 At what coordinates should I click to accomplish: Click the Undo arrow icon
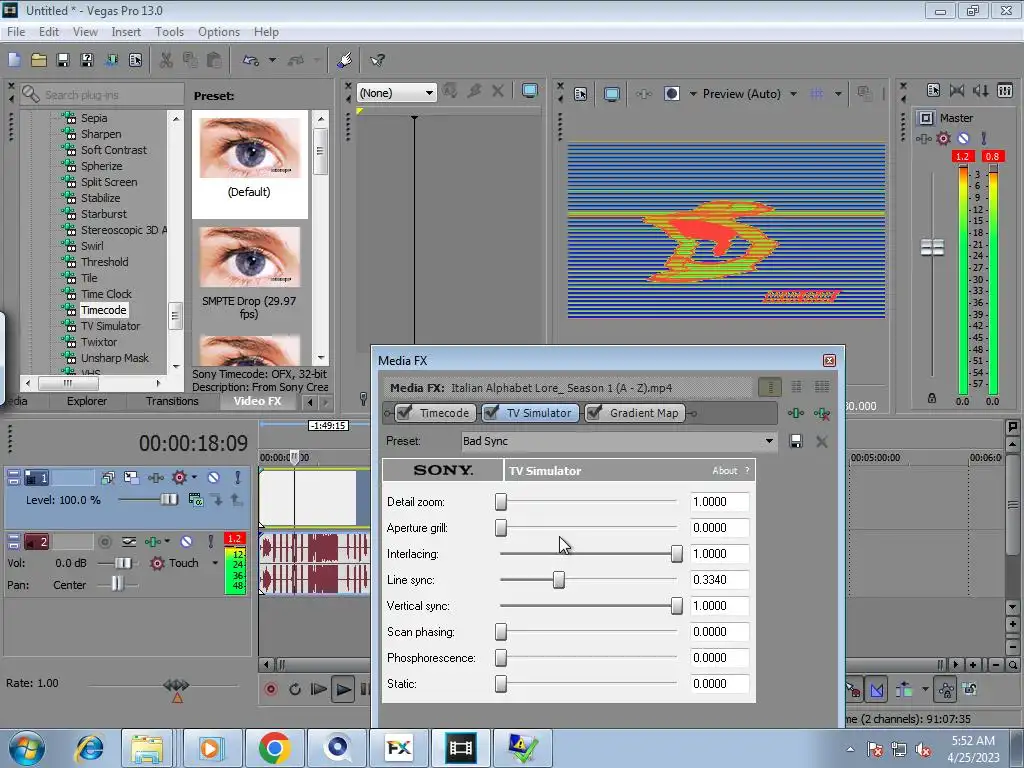point(251,60)
